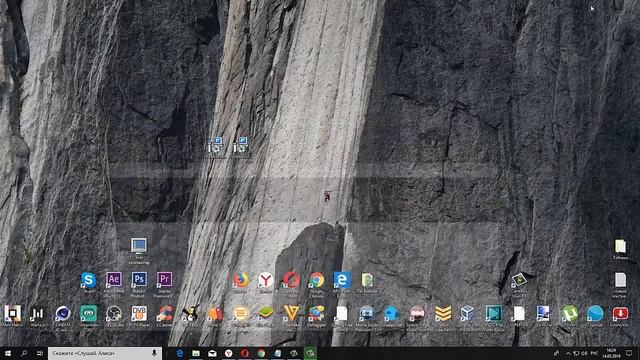Launch Adobe Premiere Pro shortcut
This screenshot has width=640, height=360.
pos(164,280)
